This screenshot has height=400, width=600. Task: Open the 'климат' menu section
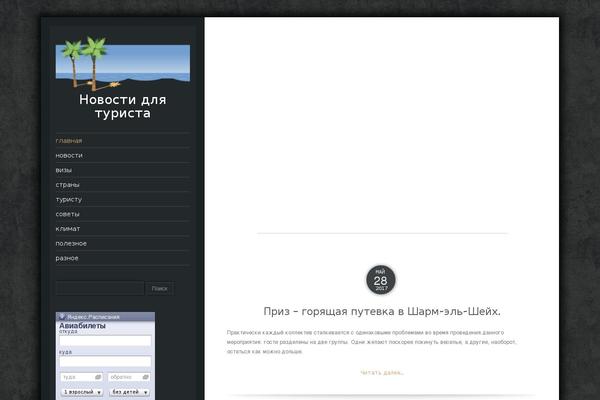[68, 229]
